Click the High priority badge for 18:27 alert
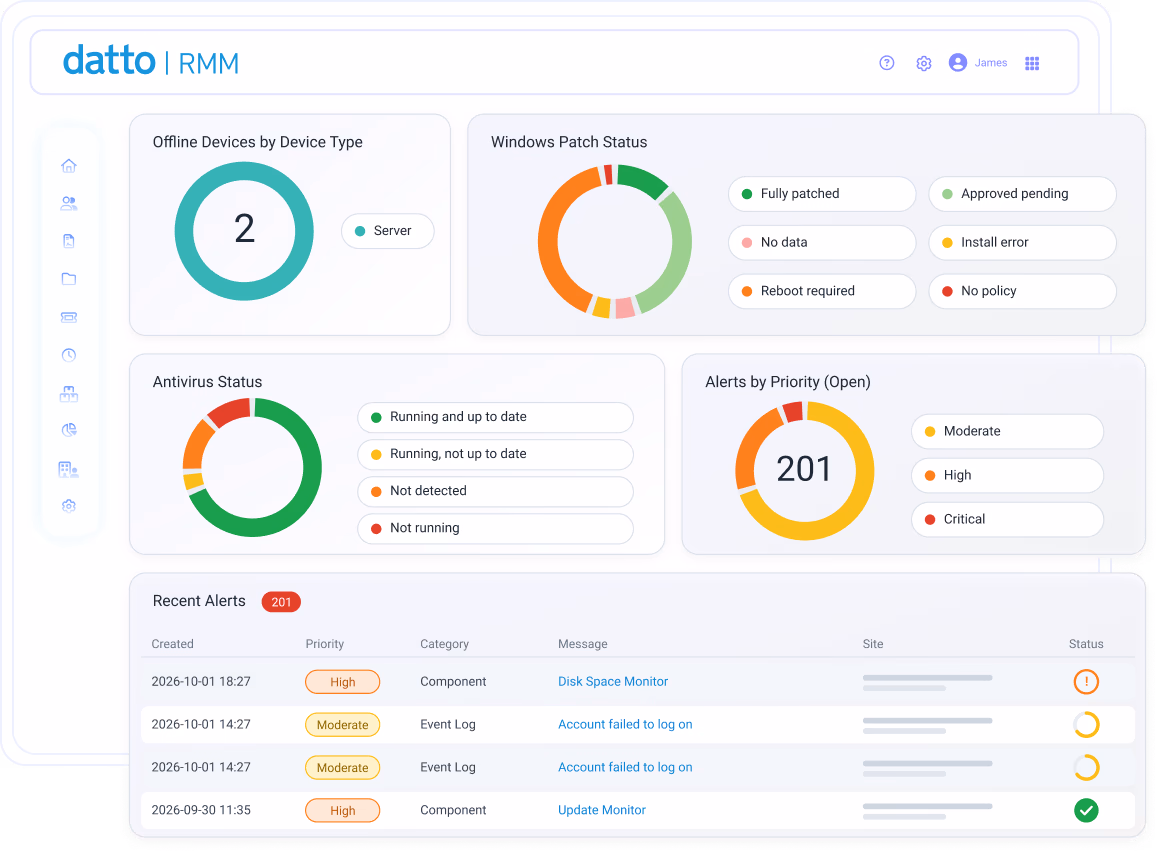This screenshot has width=1160, height=855. tap(343, 682)
